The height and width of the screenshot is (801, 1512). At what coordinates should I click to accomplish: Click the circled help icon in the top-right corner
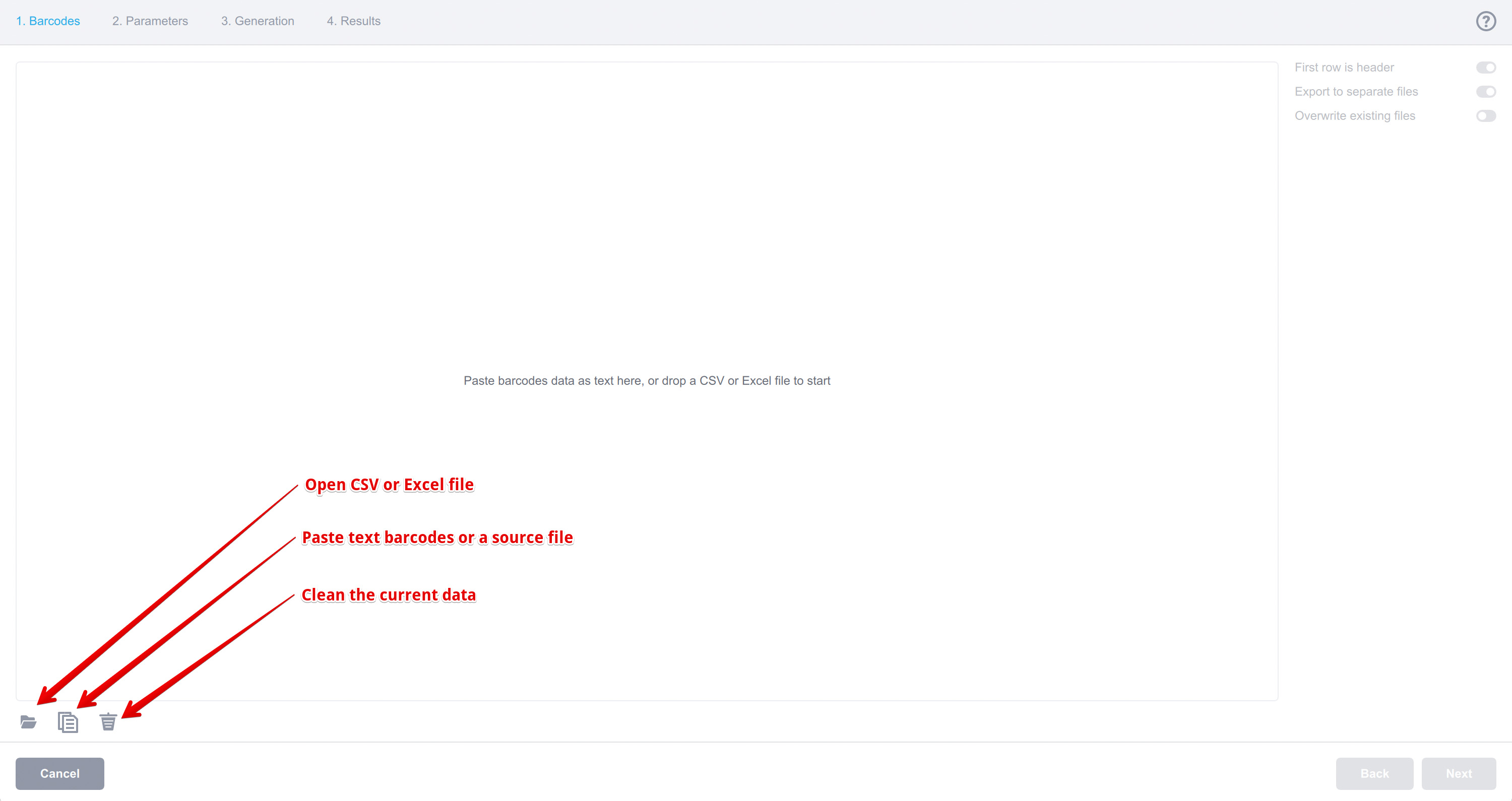tap(1486, 21)
